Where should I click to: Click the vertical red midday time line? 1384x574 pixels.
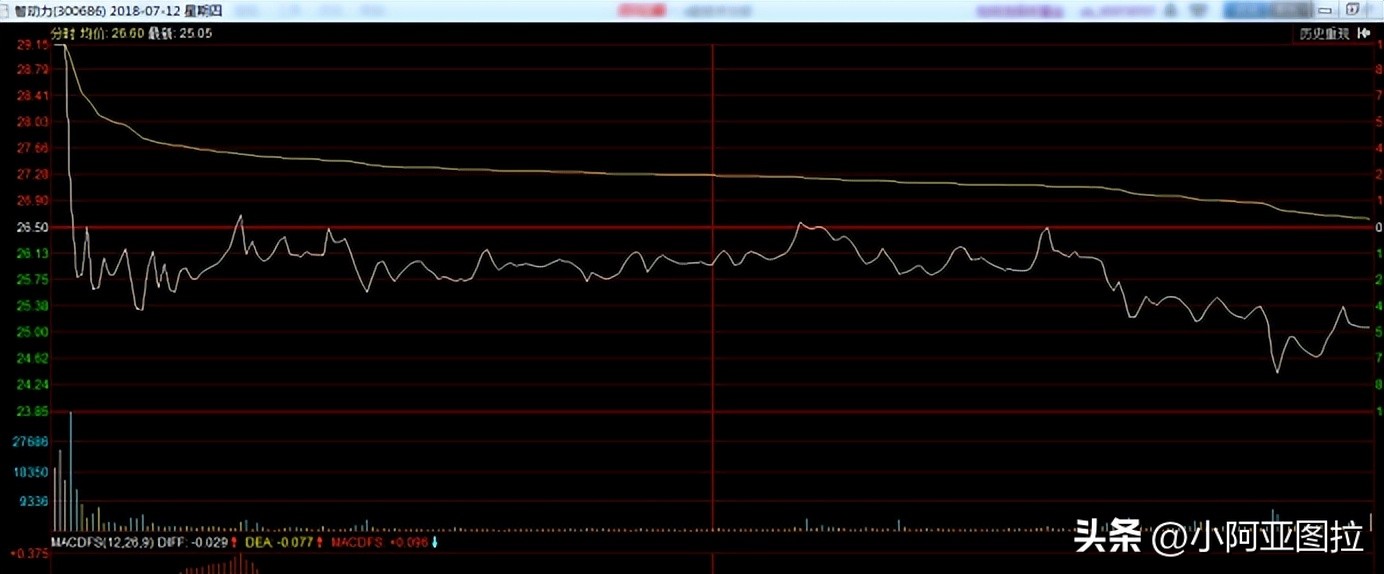pos(713,300)
